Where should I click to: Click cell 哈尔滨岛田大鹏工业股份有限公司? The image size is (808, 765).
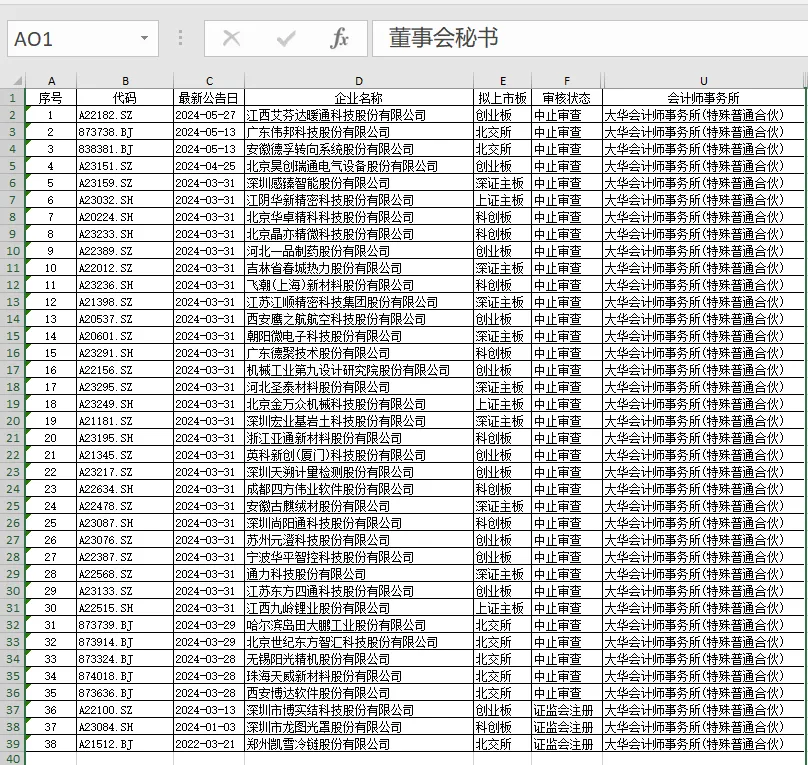[359, 625]
